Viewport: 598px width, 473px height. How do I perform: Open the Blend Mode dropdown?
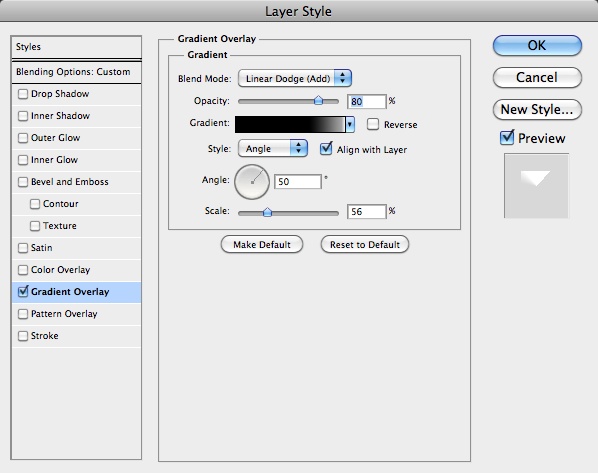295,78
